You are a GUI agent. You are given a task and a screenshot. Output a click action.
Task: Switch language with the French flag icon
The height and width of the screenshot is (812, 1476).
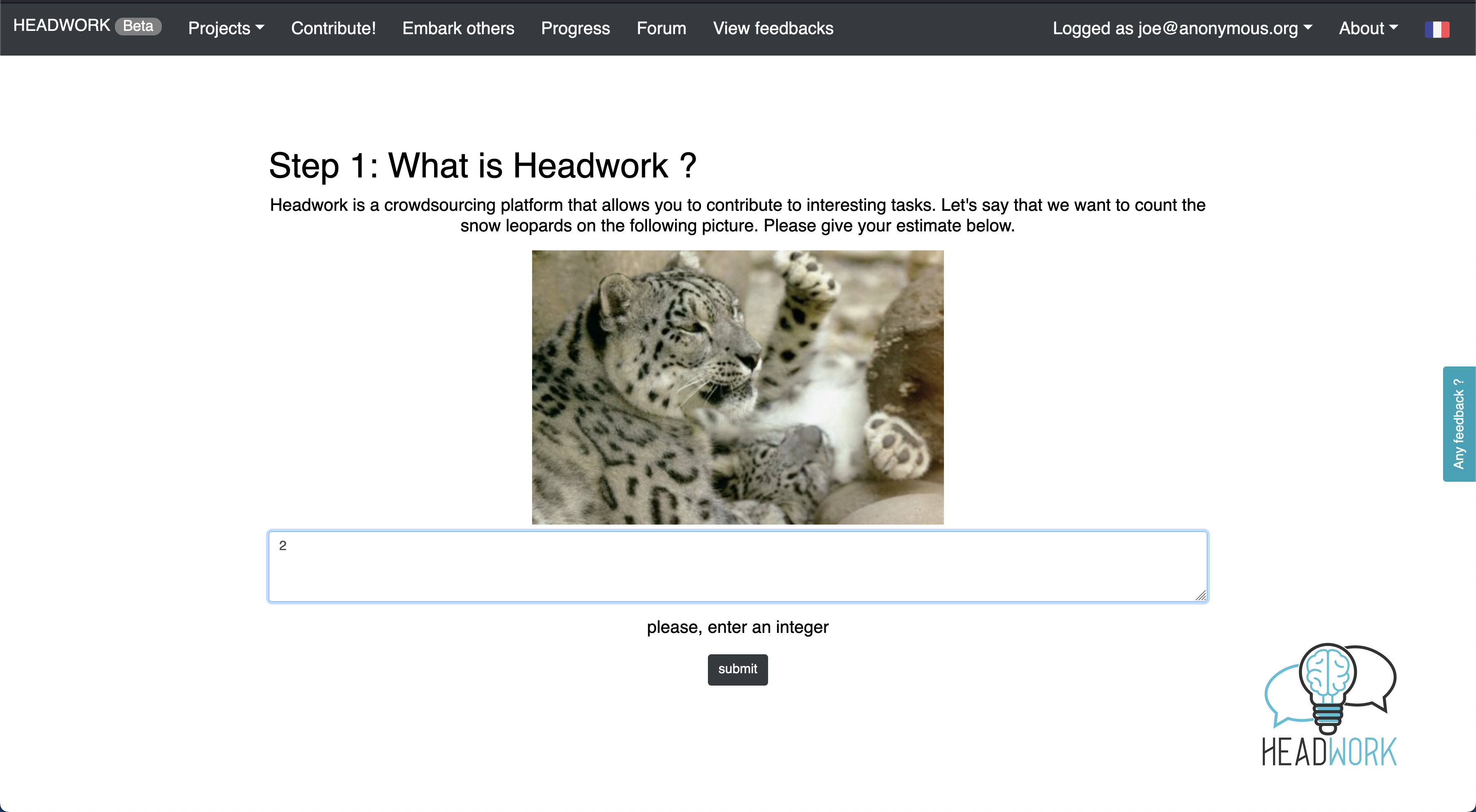[1437, 29]
